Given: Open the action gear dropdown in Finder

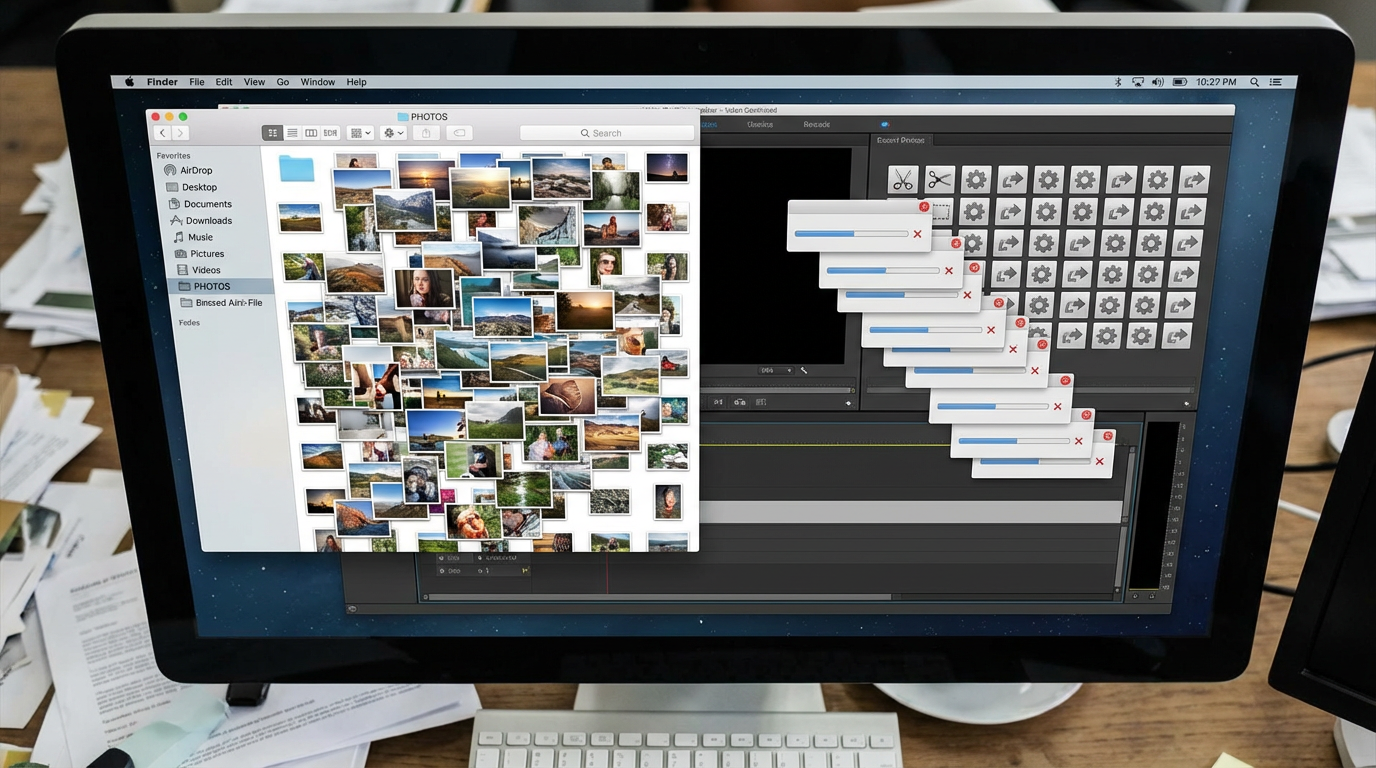Looking at the screenshot, I should [x=392, y=132].
